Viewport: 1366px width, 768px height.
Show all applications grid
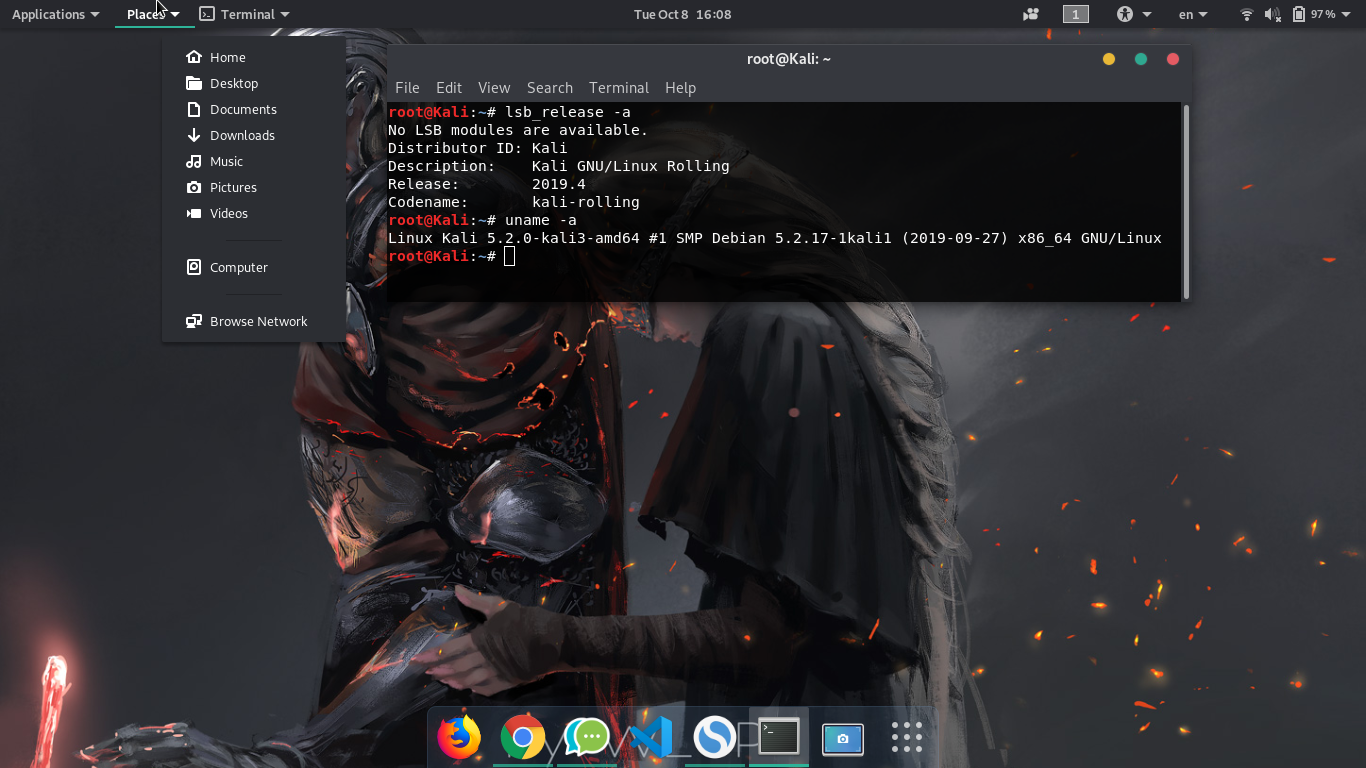tap(907, 738)
